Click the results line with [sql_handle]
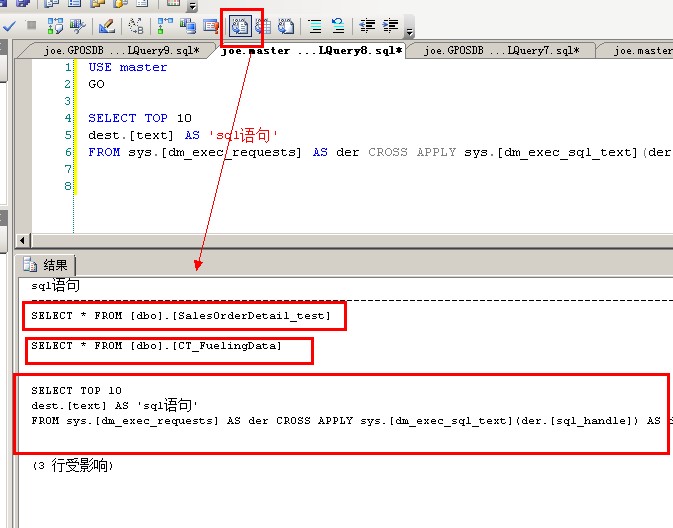 click(x=350, y=421)
